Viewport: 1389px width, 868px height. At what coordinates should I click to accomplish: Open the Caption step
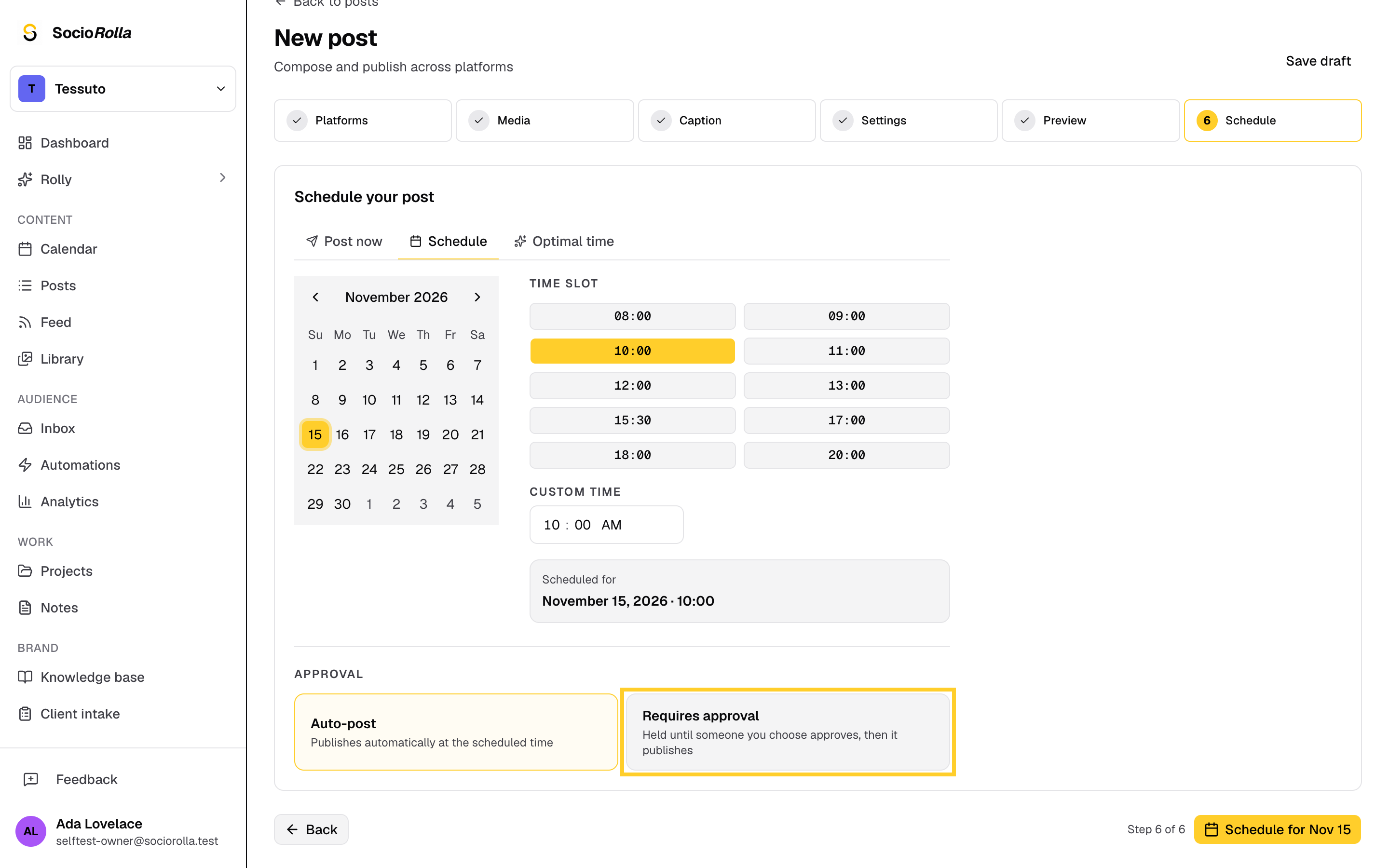727,121
